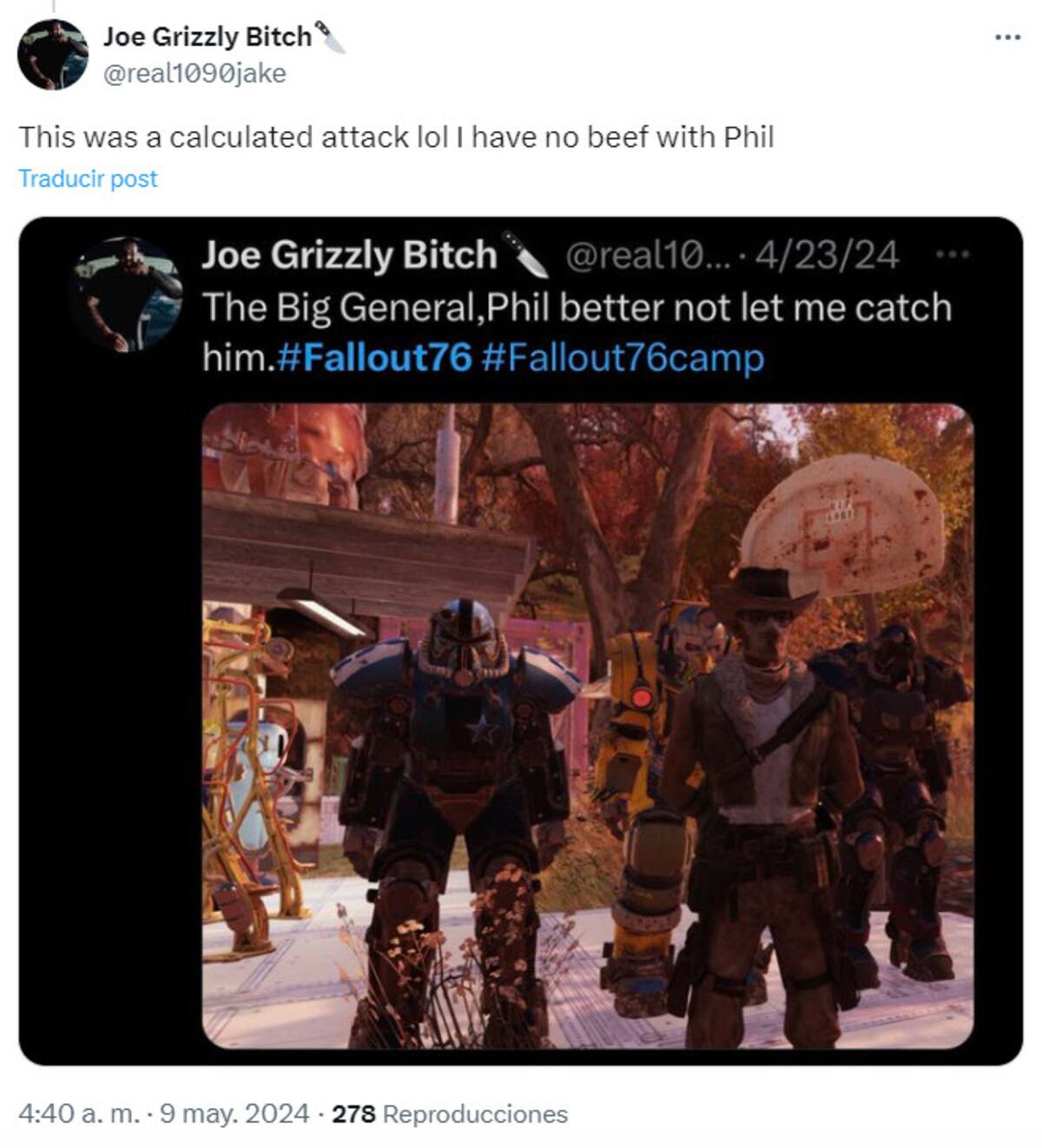Image resolution: width=1042 pixels, height=1148 pixels.
Task: Click the main tweet text about calculated attack
Action: point(396,137)
